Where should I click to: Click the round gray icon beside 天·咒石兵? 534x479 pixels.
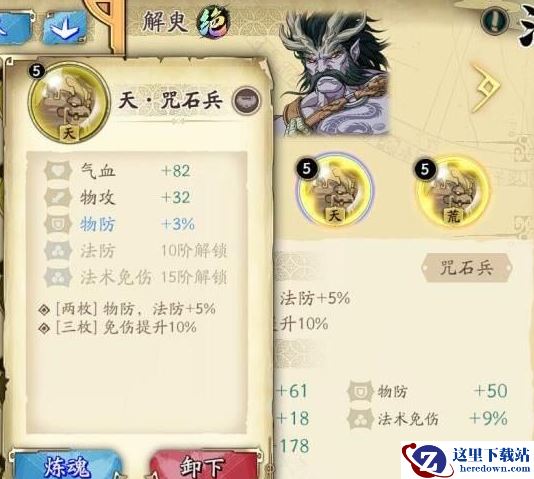pyautogui.click(x=247, y=100)
